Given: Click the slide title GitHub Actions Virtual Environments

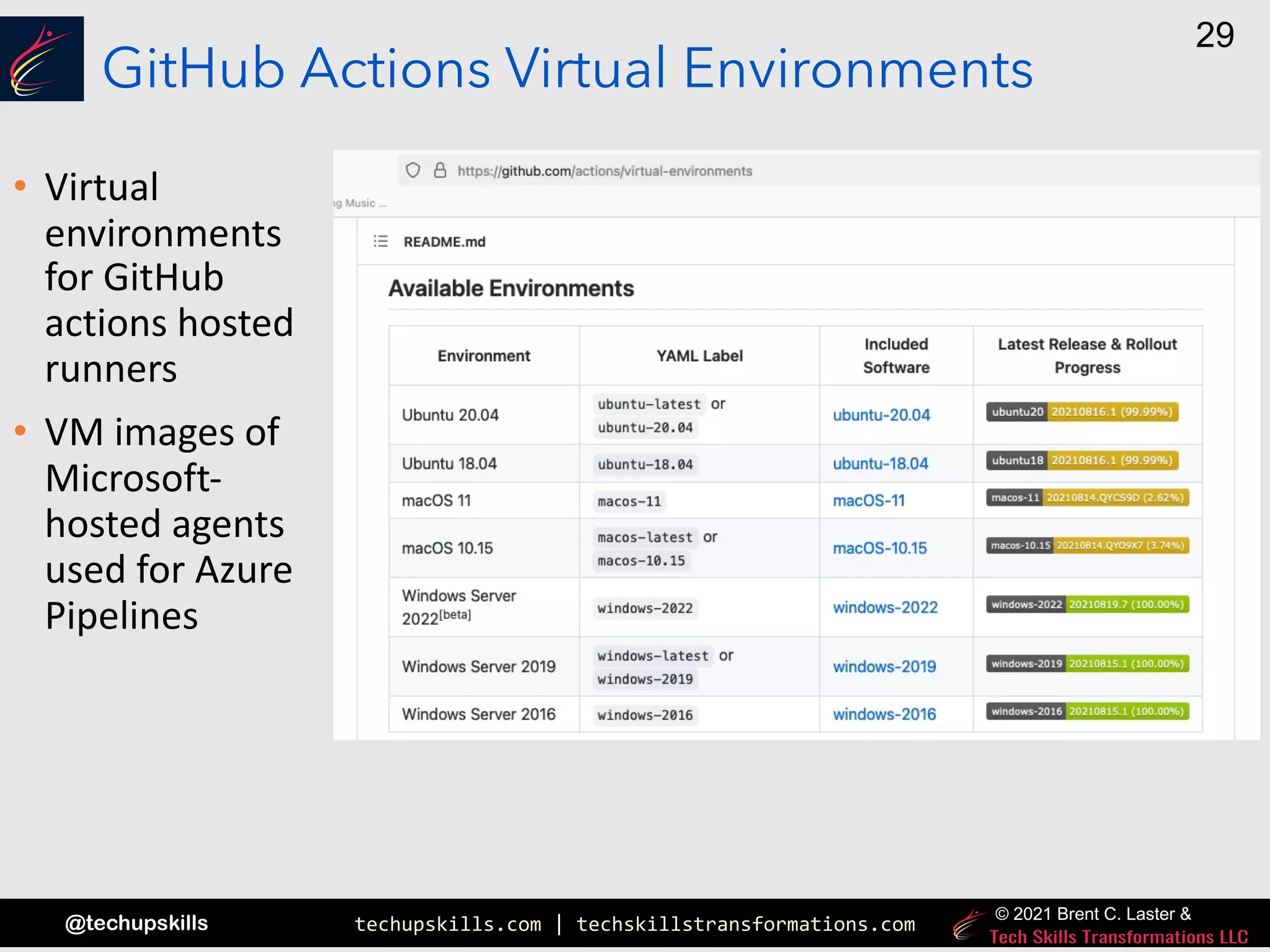Looking at the screenshot, I should coord(567,68).
